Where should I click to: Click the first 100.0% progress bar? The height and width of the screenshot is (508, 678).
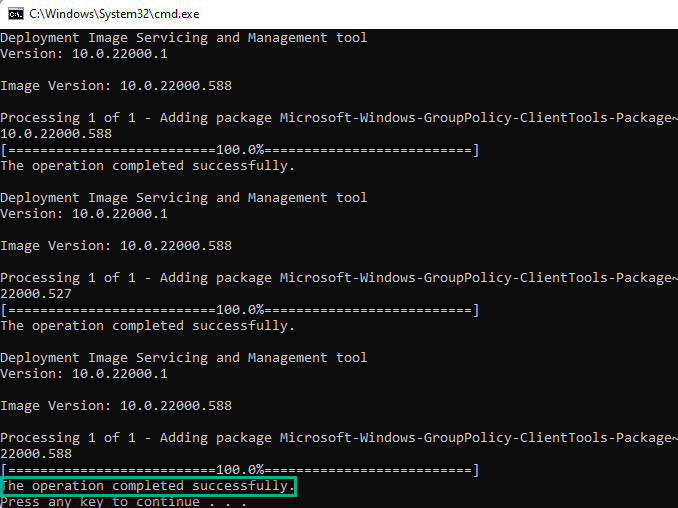240,150
